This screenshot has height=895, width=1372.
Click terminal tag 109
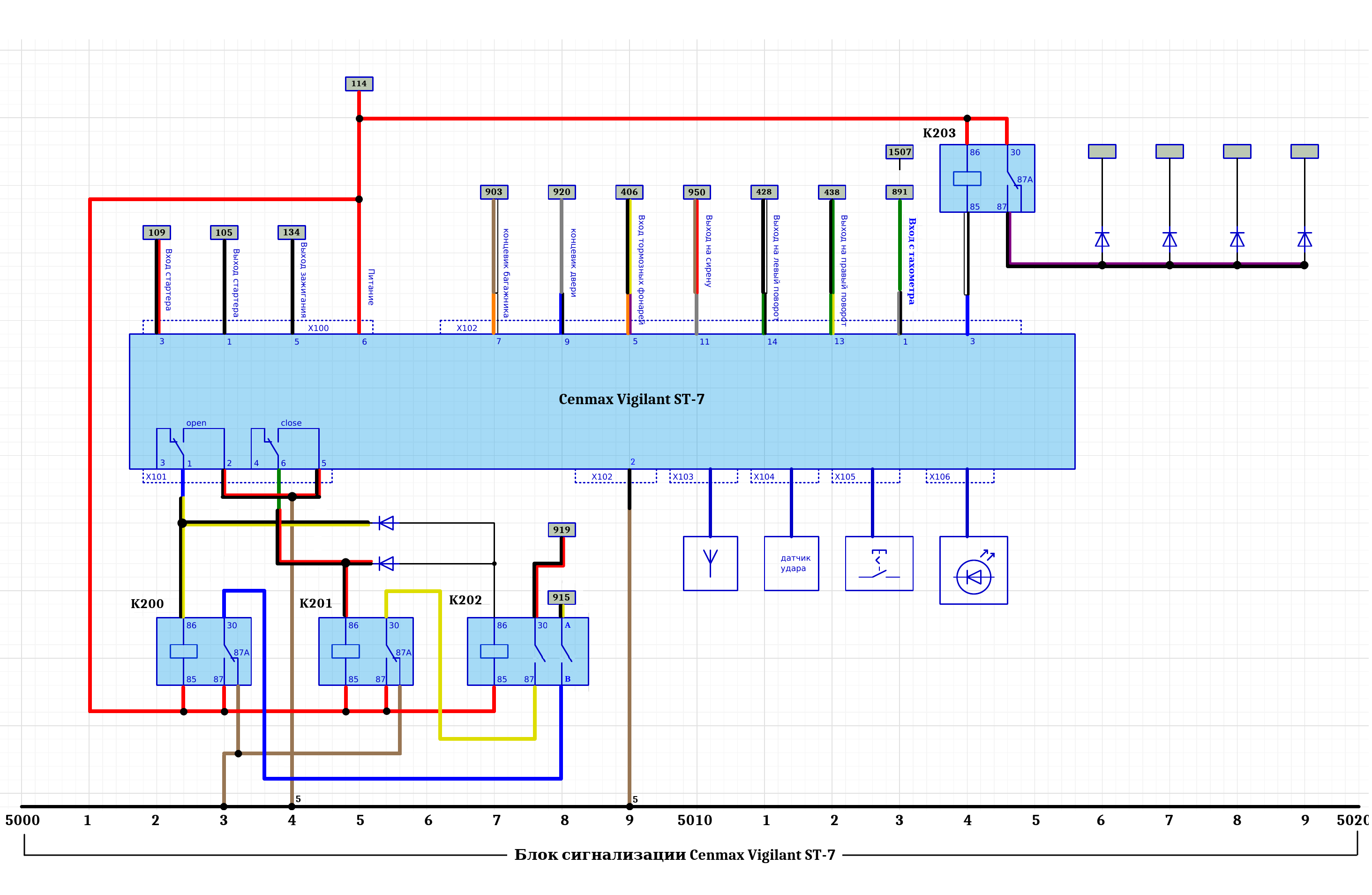tap(157, 233)
